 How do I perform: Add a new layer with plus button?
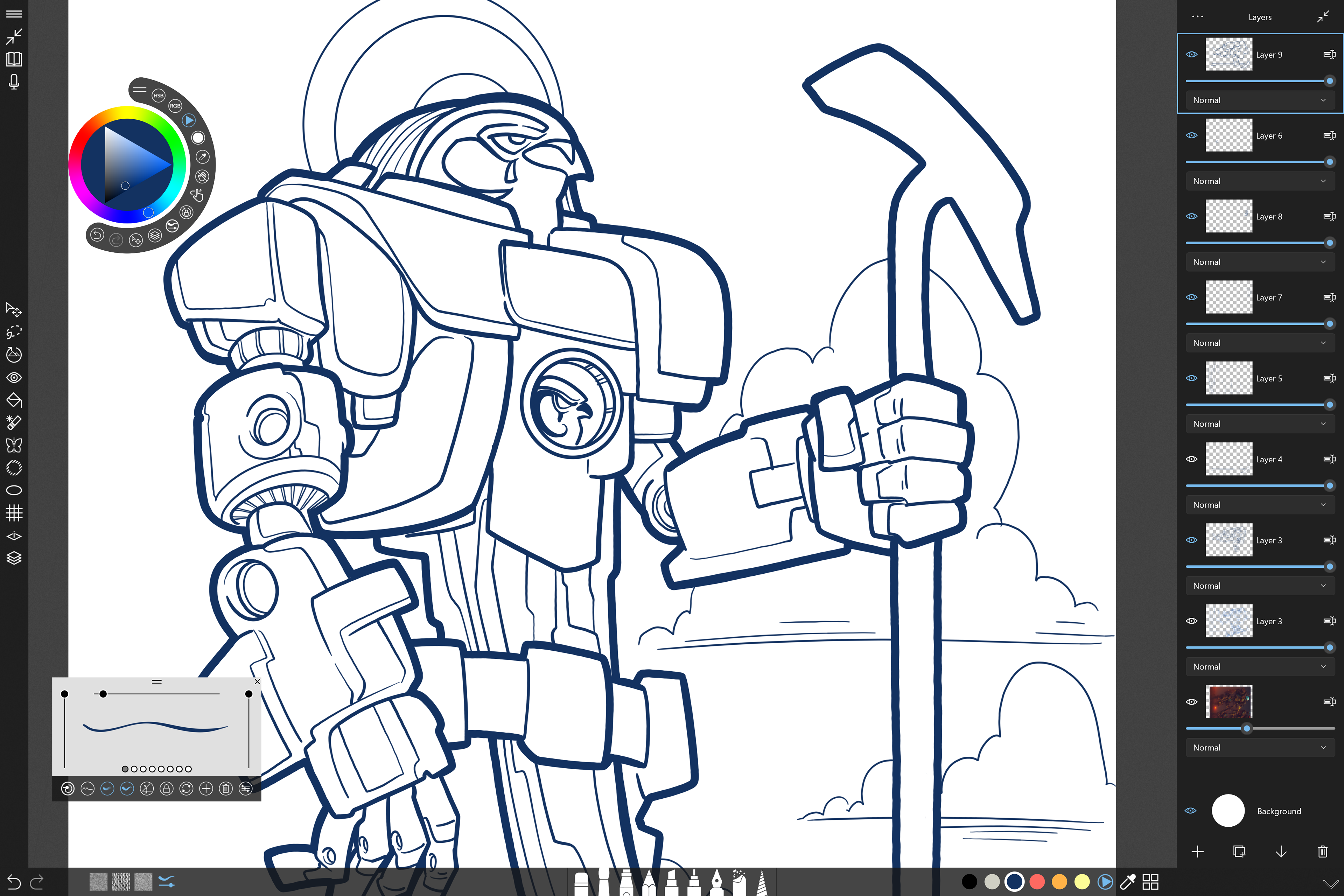[1198, 852]
